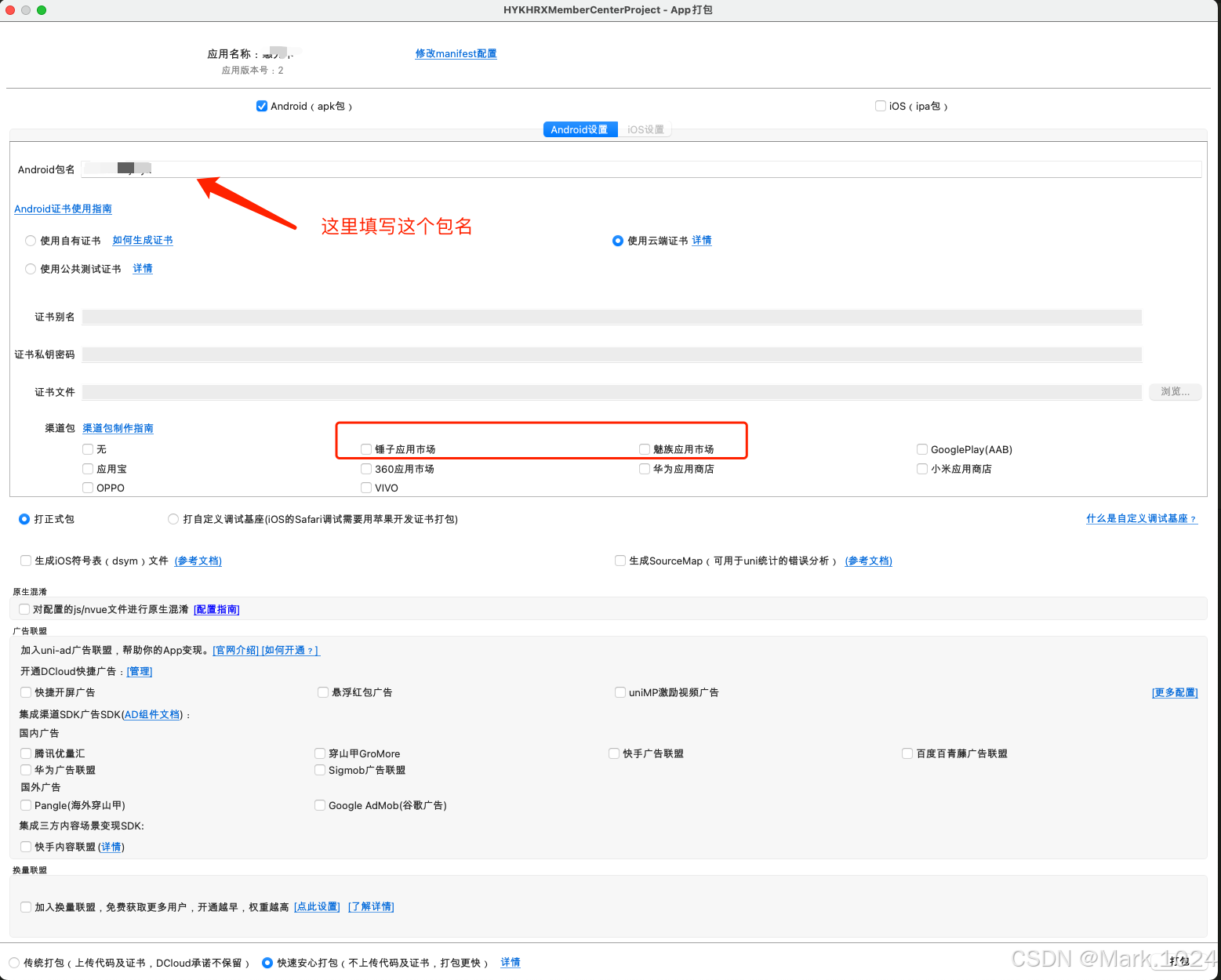The height and width of the screenshot is (980, 1221).
Task: Open 渠道包制作指南 guide
Action: (118, 428)
